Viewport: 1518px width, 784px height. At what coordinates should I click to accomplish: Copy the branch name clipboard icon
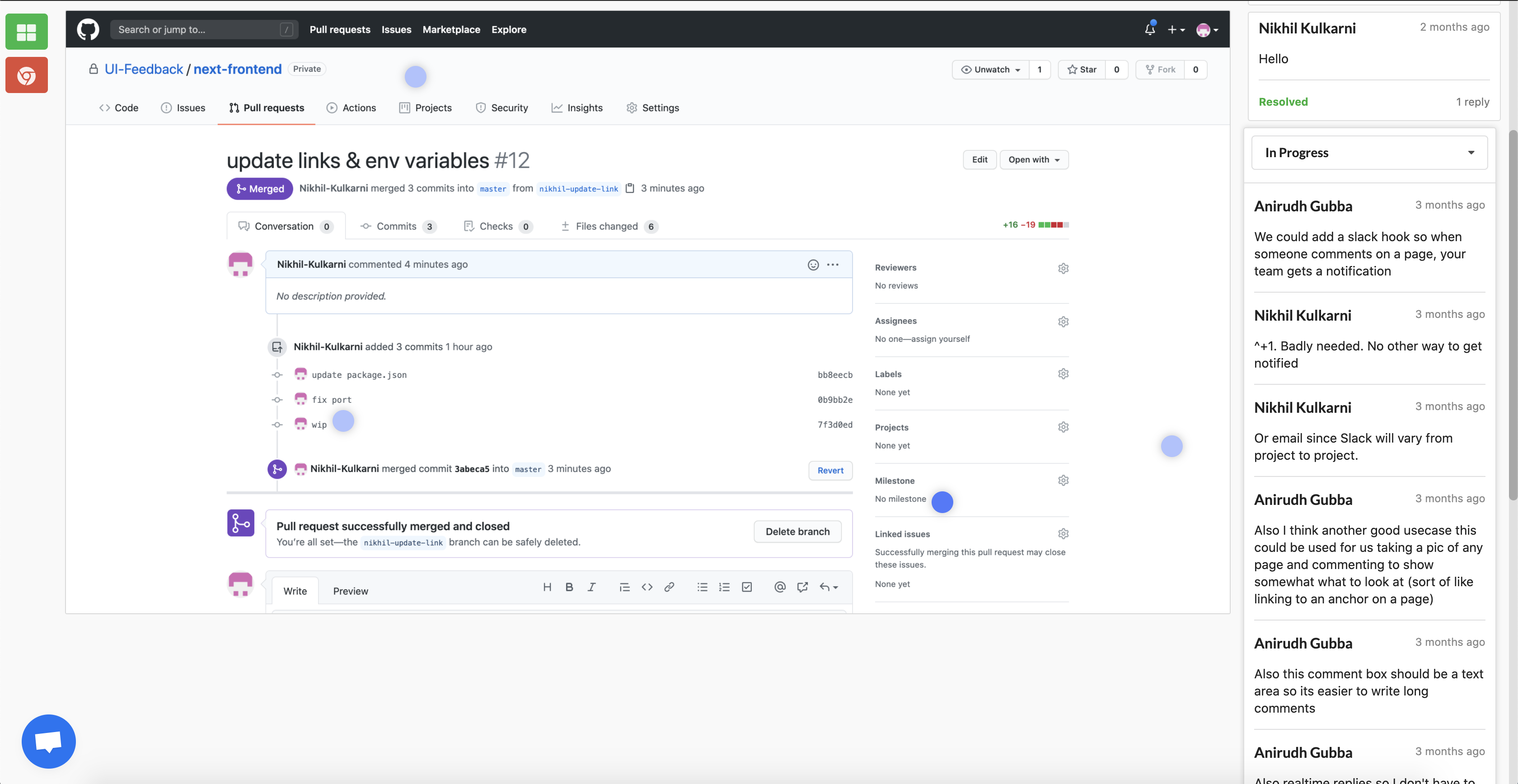[630, 188]
